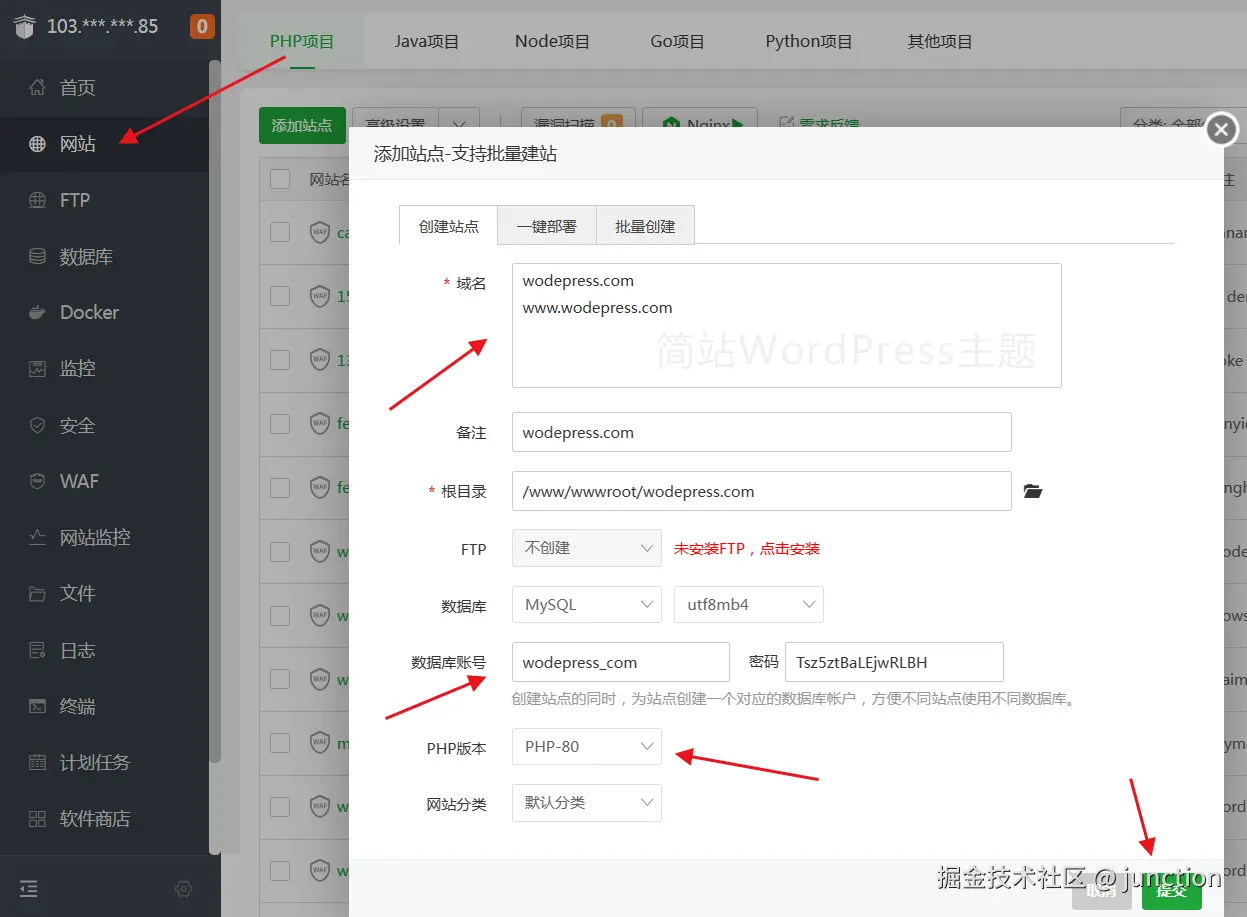Click the 提交 submit button

1171,888
